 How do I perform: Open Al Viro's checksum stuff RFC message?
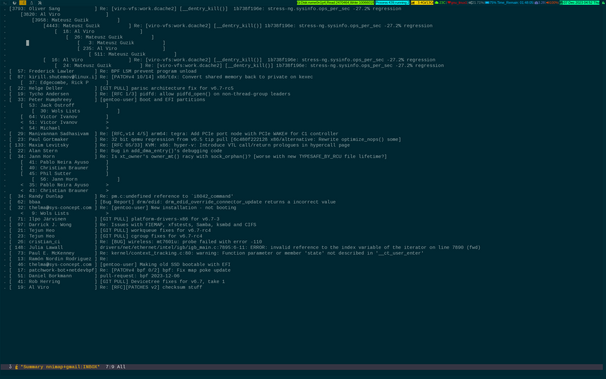click(106, 287)
